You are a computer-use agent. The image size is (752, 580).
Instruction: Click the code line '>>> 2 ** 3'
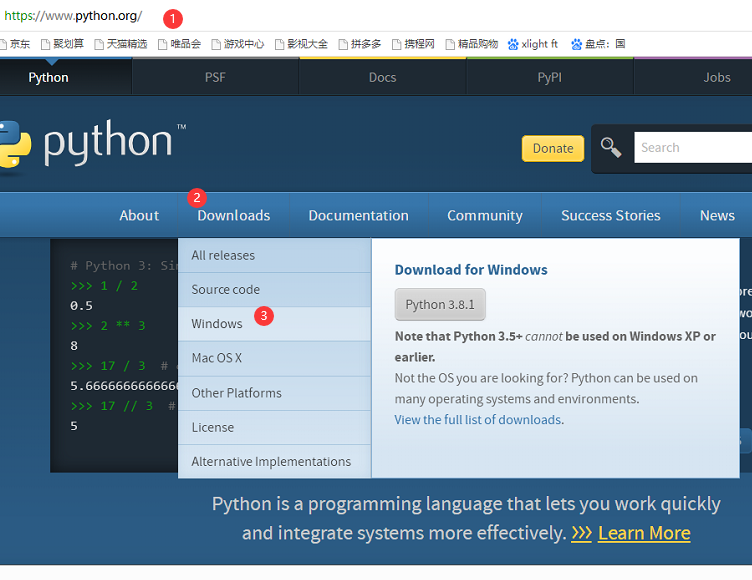108,326
